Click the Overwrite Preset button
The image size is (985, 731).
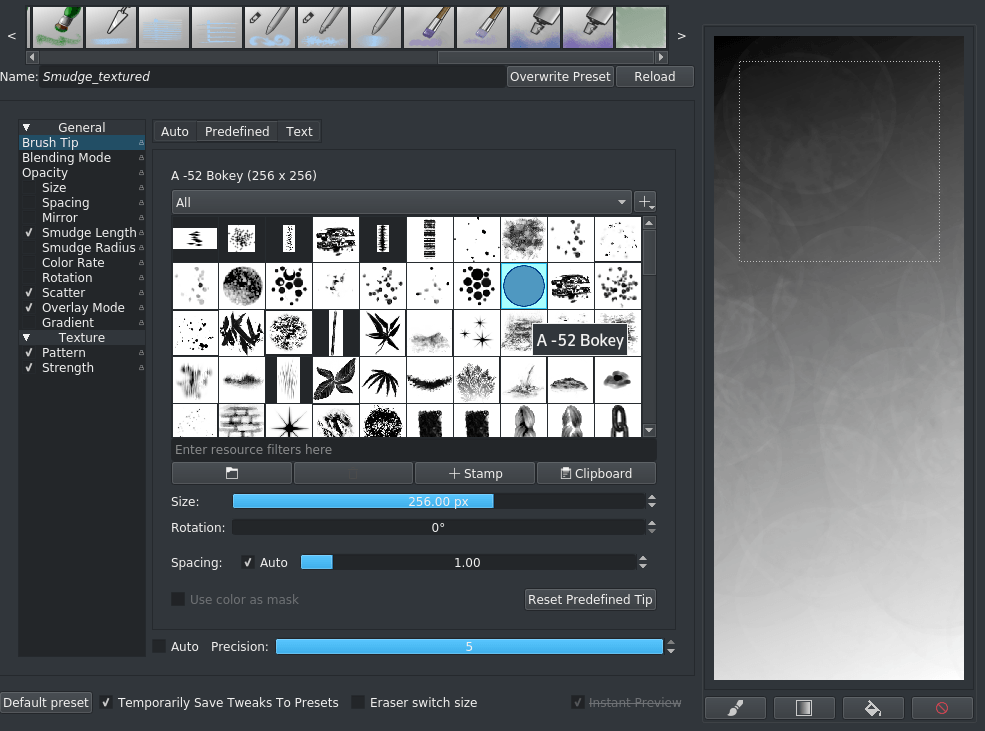pos(560,76)
